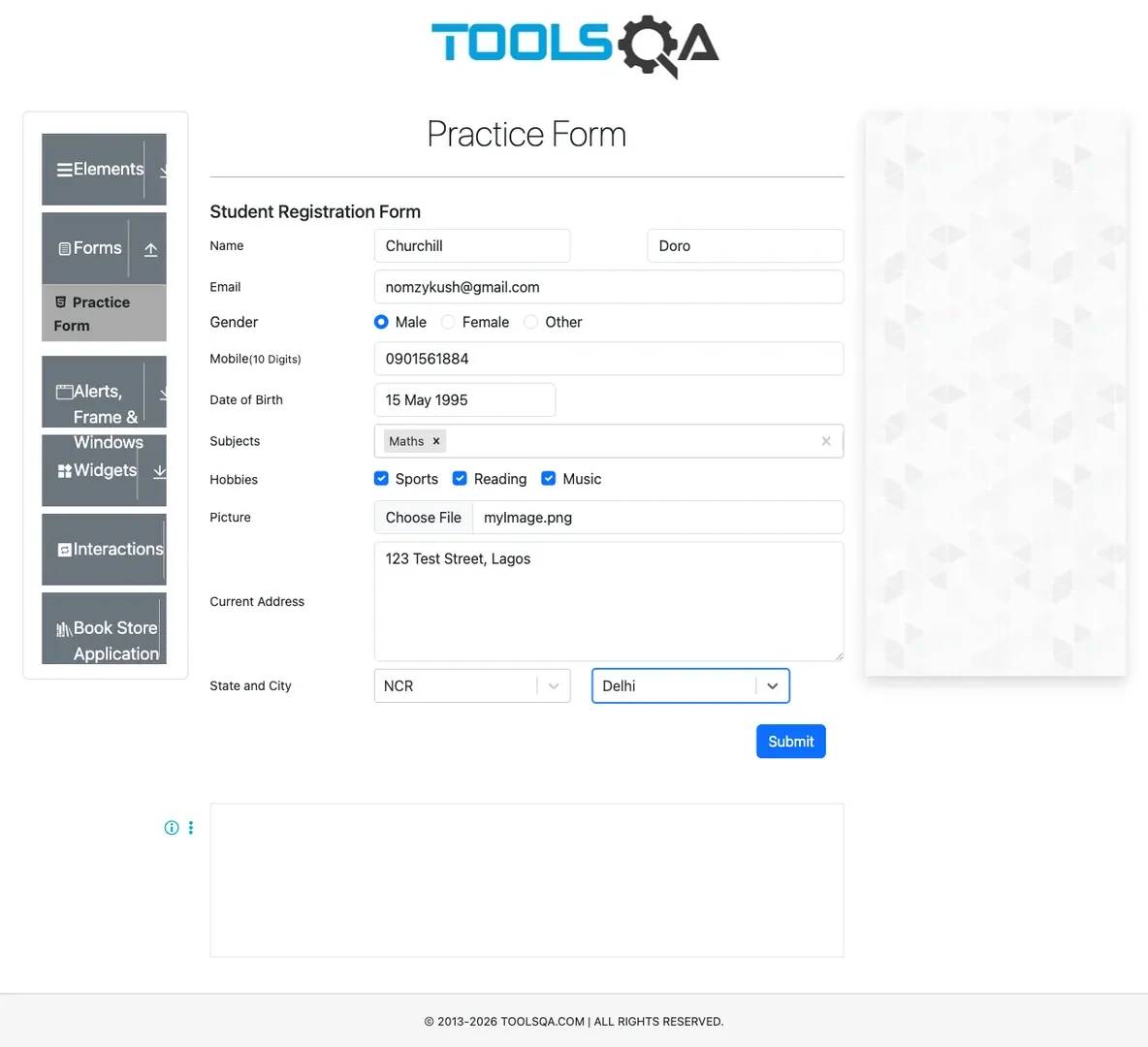This screenshot has width=1148, height=1047.
Task: Select the Female gender radio
Action: (x=448, y=322)
